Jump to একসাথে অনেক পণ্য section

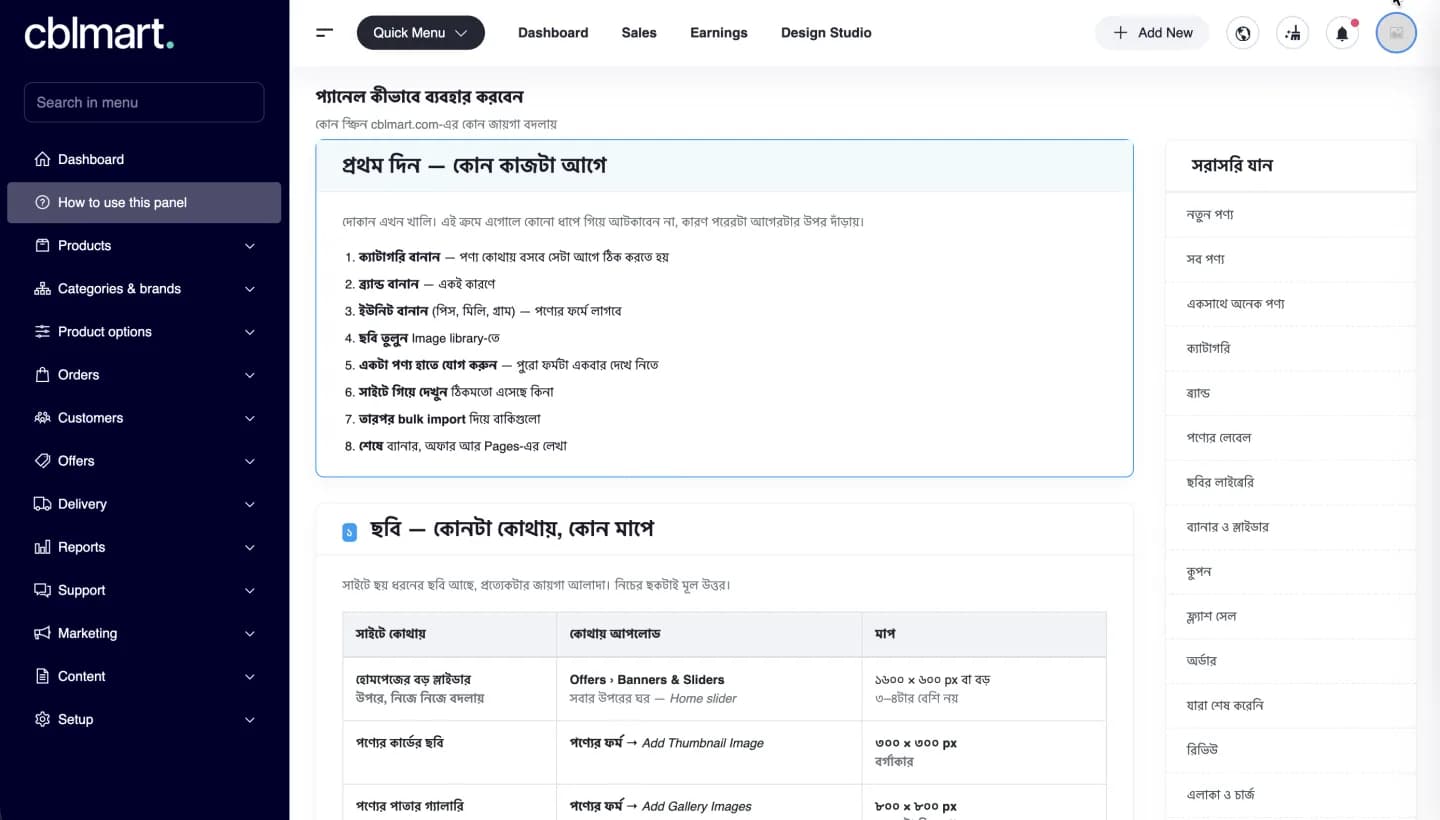pyautogui.click(x=1290, y=303)
